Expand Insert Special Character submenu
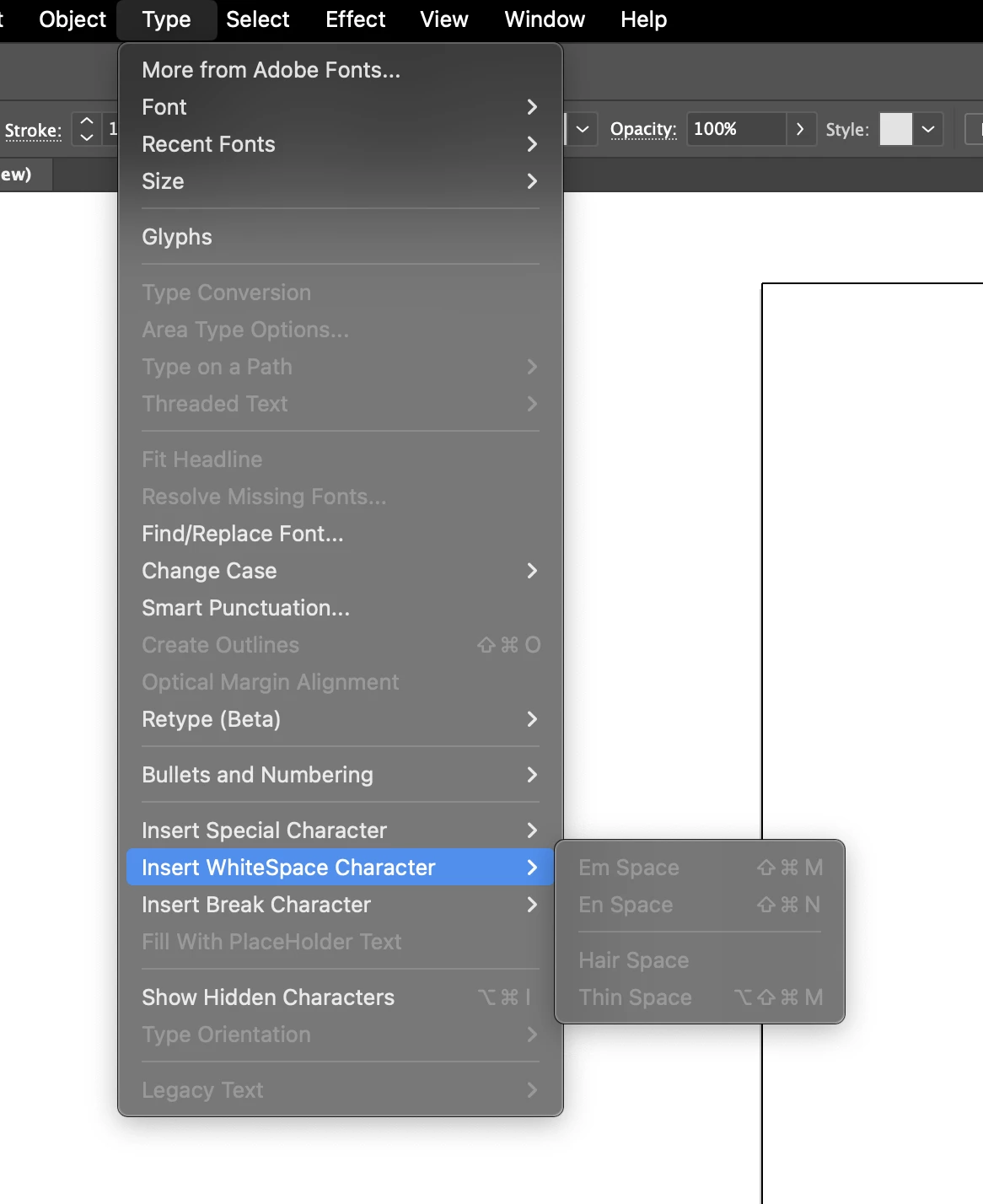The height and width of the screenshot is (1204, 983). (340, 830)
